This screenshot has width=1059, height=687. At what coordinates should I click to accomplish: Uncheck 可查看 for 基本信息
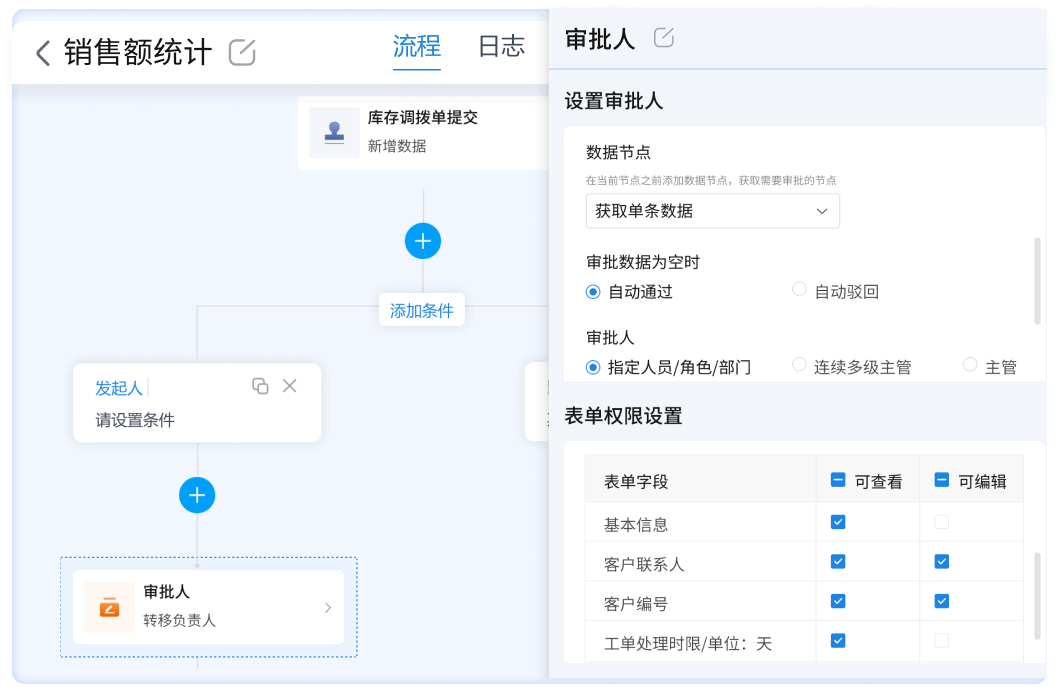tap(838, 522)
